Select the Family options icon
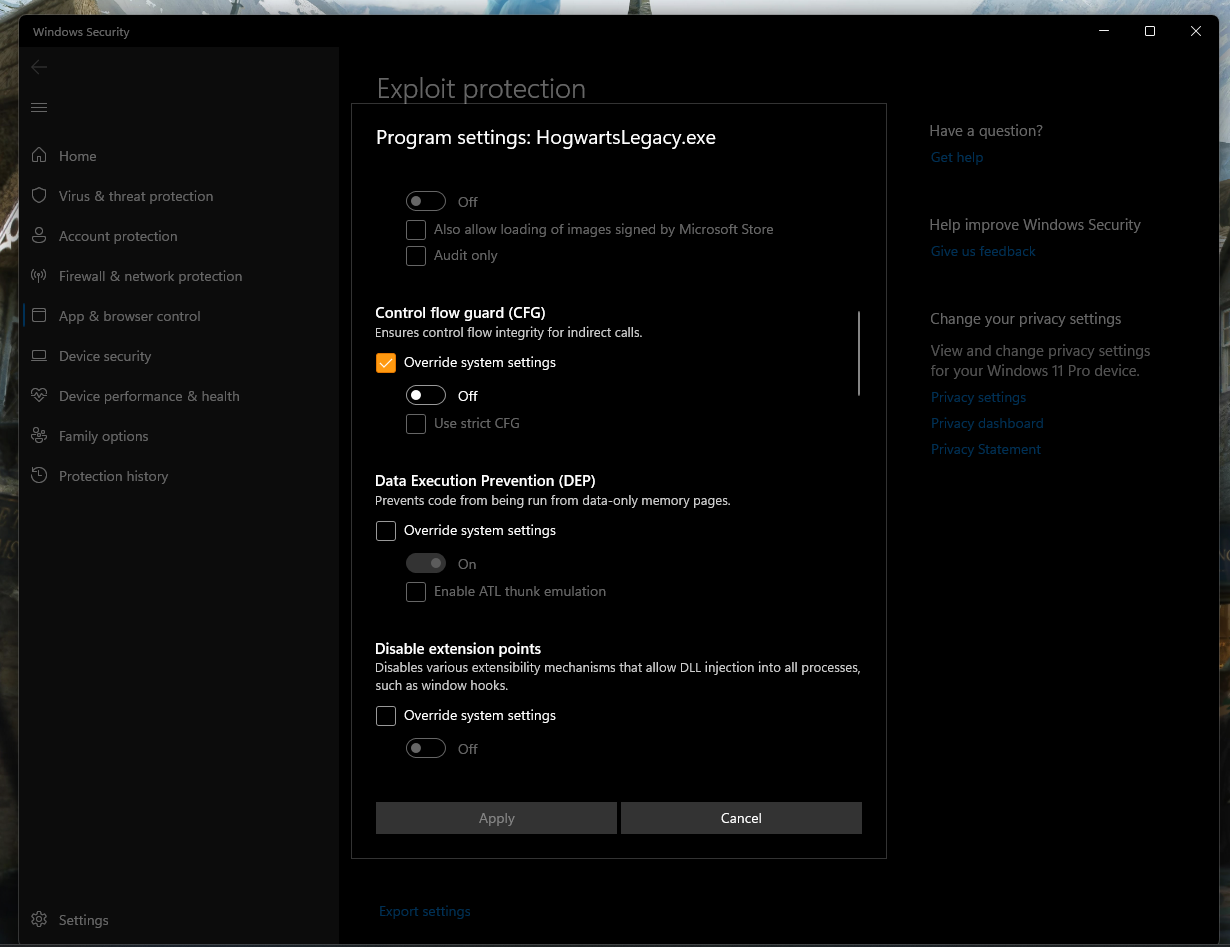Image resolution: width=1230 pixels, height=947 pixels. pos(39,436)
